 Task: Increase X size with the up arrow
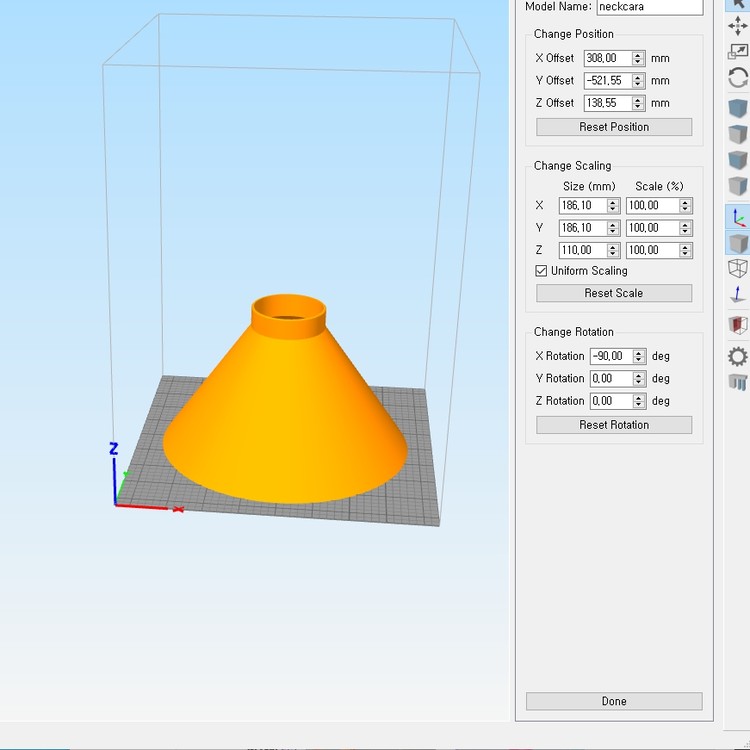coord(613,202)
